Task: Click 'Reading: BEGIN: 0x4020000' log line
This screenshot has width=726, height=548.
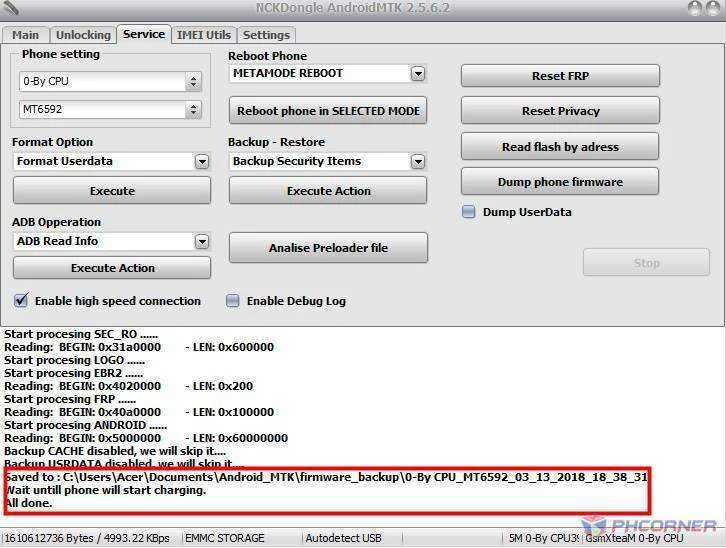Action: (x=129, y=386)
